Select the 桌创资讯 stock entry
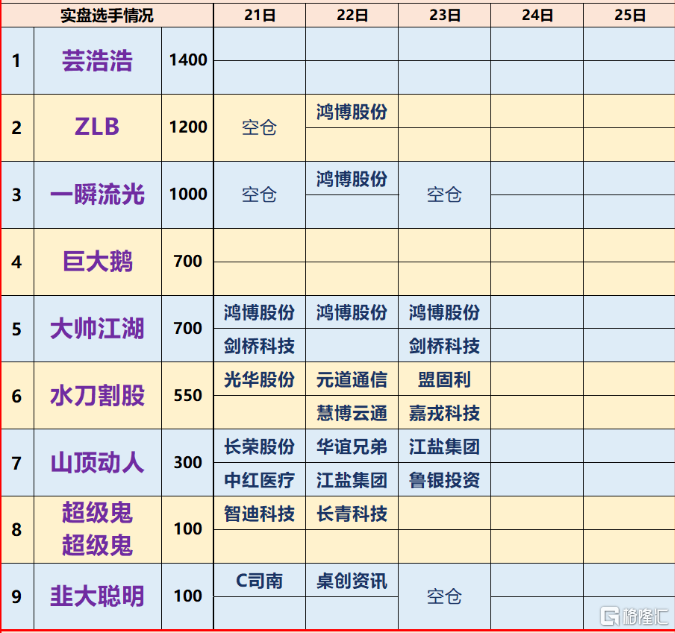The height and width of the screenshot is (633, 675). coord(351,580)
